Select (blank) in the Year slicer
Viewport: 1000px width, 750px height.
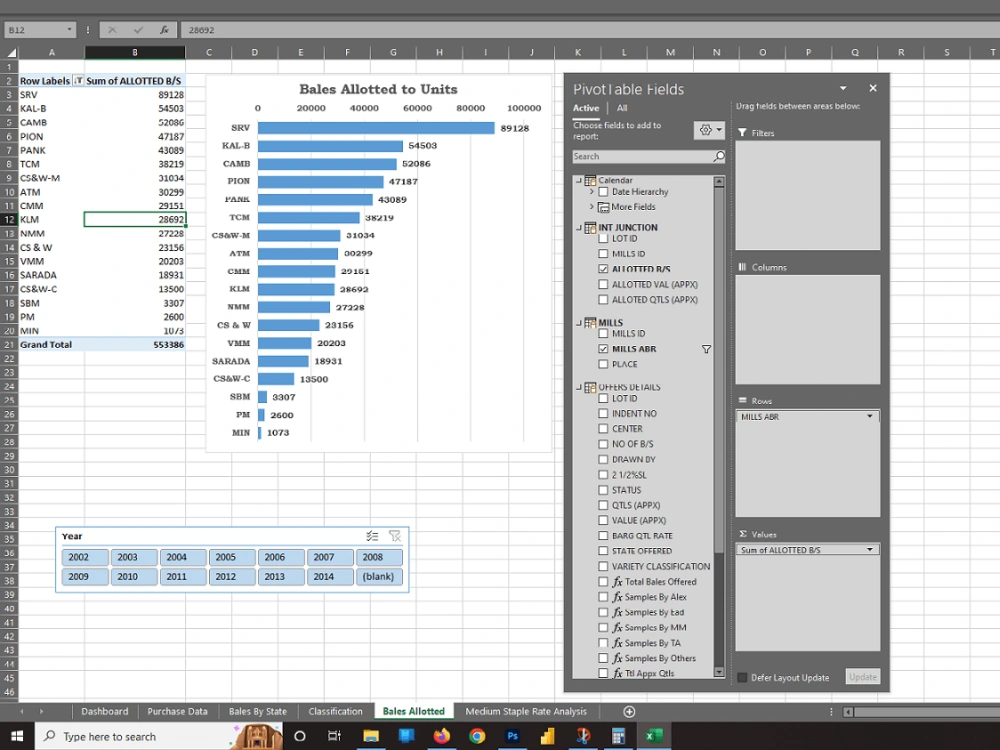point(379,577)
